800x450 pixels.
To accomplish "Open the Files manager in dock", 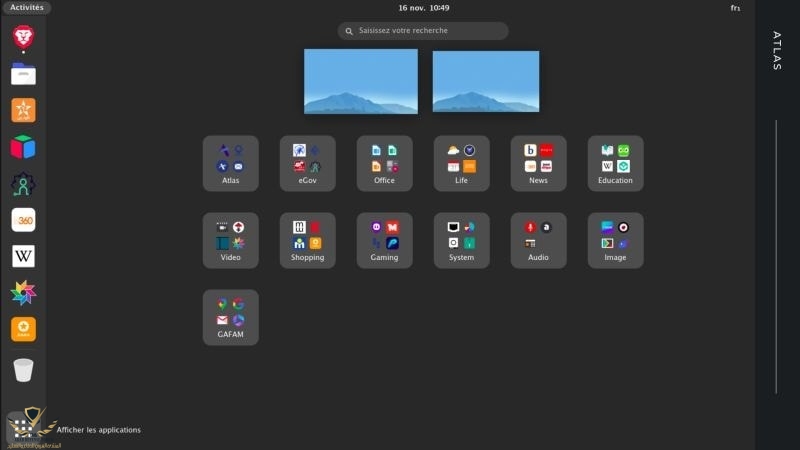I will click(x=23, y=74).
